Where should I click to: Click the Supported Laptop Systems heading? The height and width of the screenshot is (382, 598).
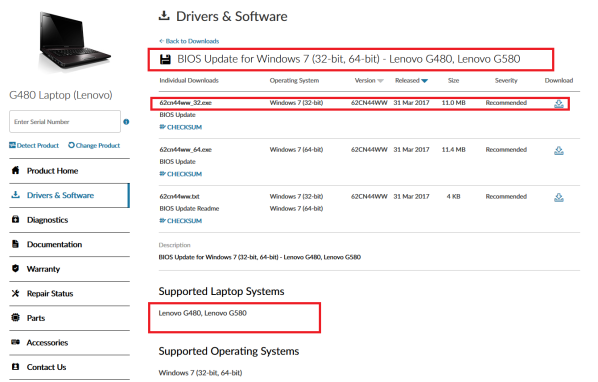[x=221, y=291]
